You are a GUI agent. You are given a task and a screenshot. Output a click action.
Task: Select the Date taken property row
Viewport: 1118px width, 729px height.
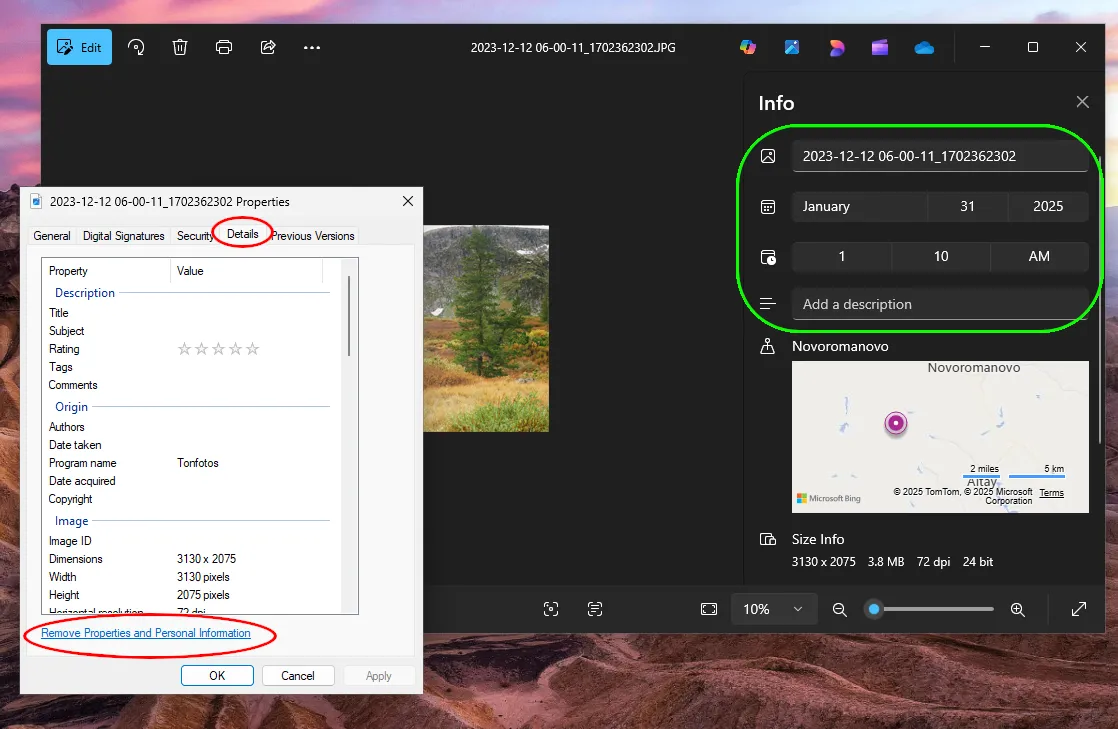[191, 444]
